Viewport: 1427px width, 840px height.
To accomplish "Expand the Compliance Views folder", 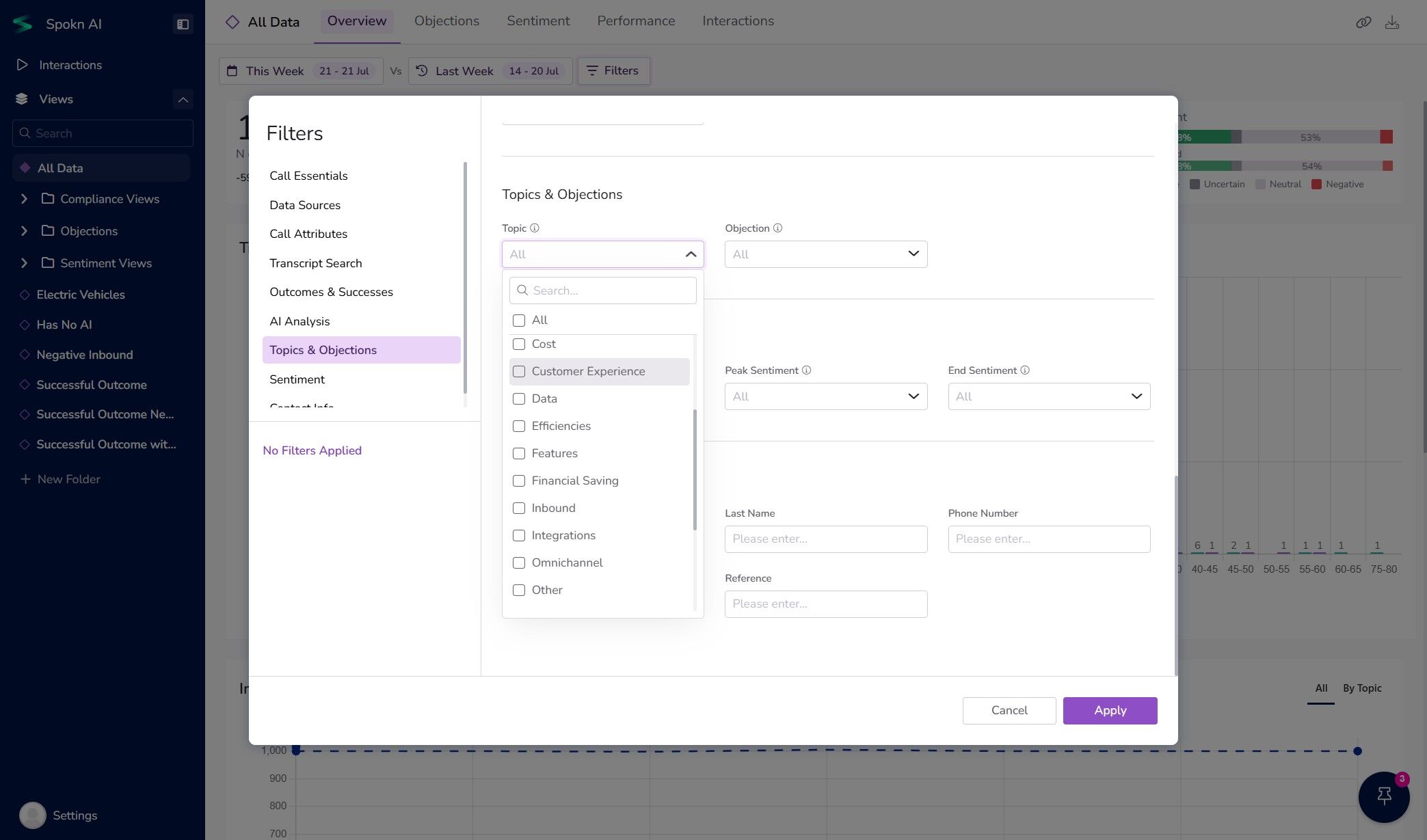I will (x=24, y=199).
